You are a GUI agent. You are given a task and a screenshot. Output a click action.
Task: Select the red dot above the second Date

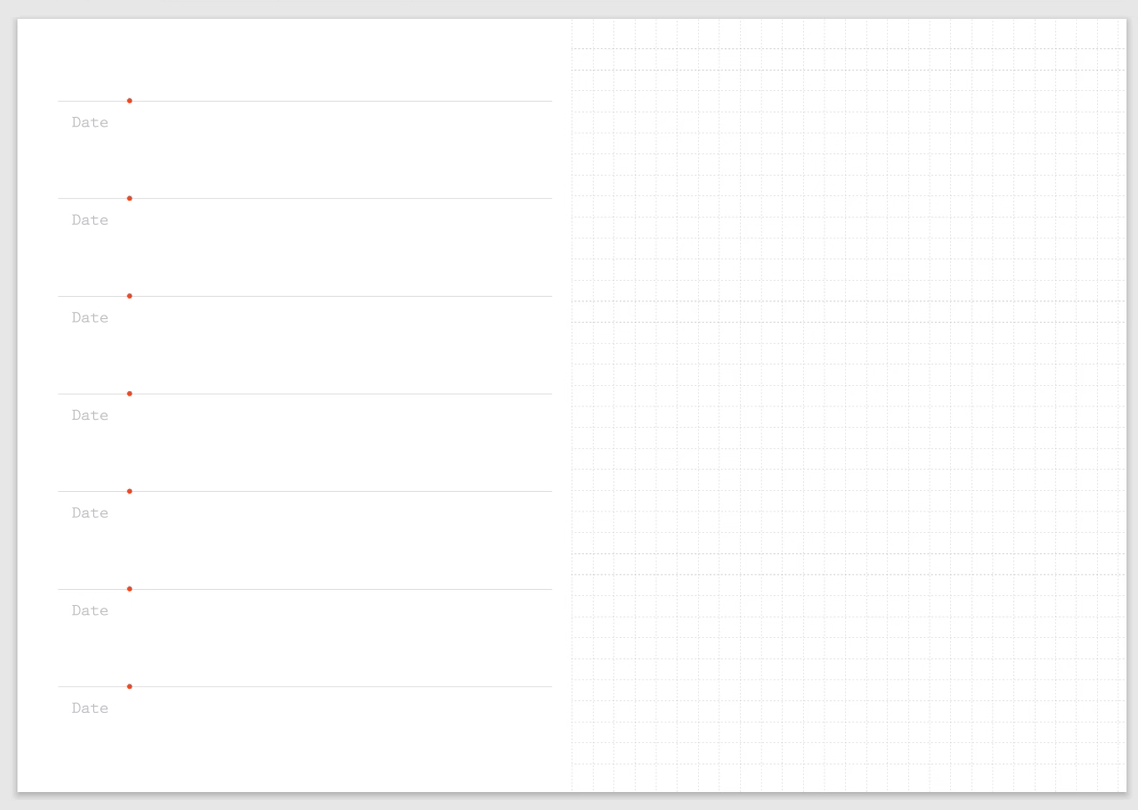(129, 198)
